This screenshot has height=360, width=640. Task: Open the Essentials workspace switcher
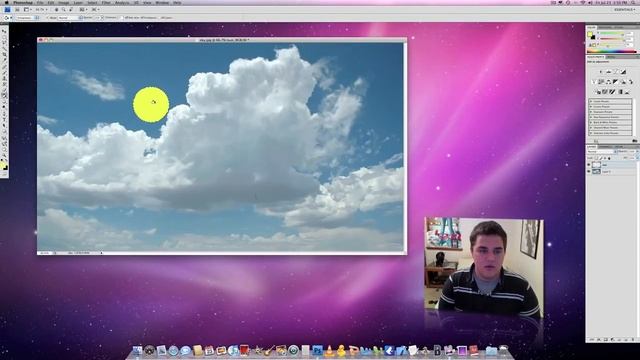tap(624, 9)
